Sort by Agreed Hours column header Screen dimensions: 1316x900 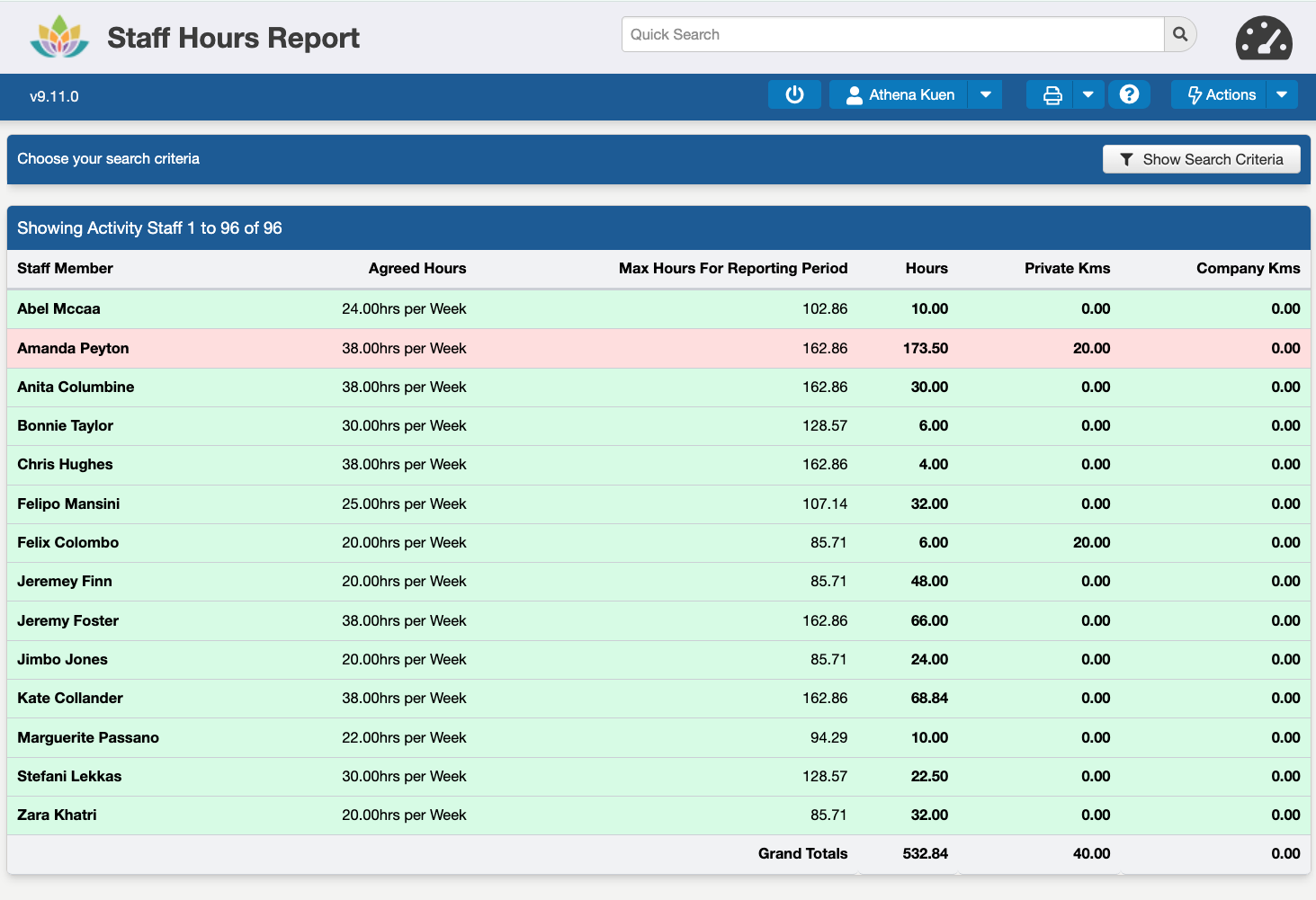(x=416, y=268)
